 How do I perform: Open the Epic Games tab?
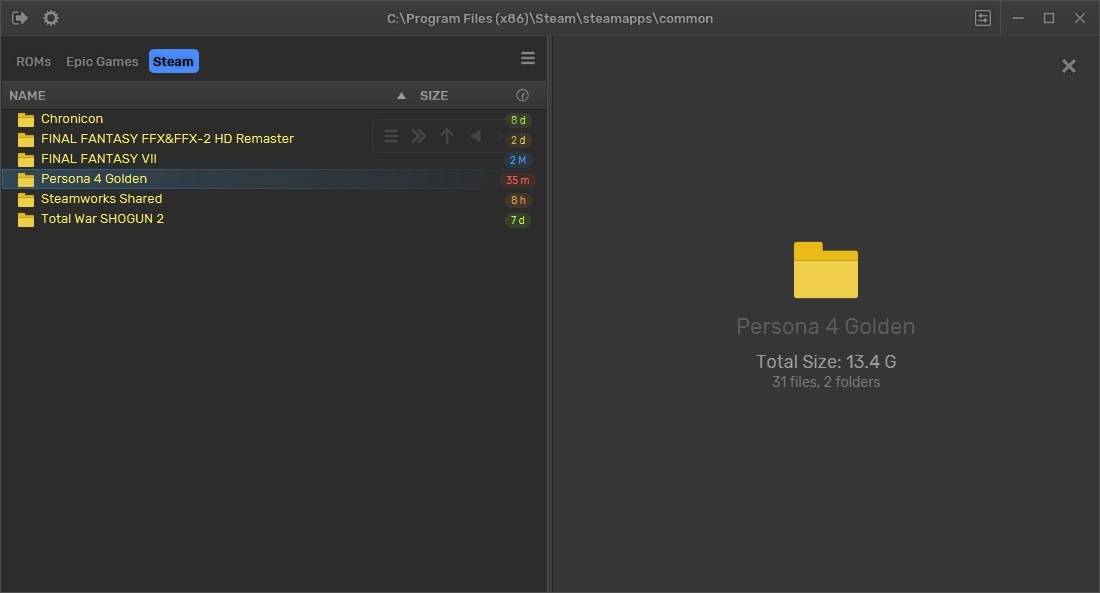click(x=101, y=61)
